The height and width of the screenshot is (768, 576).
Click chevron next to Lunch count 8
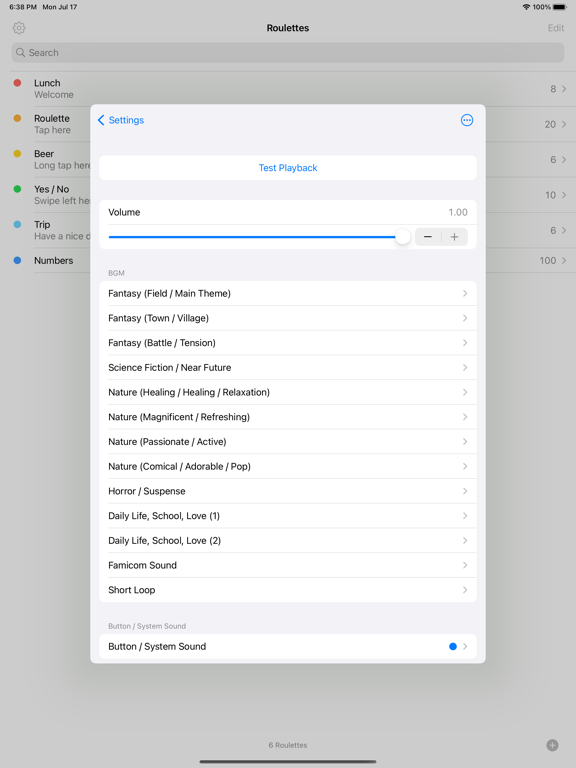pyautogui.click(x=564, y=89)
